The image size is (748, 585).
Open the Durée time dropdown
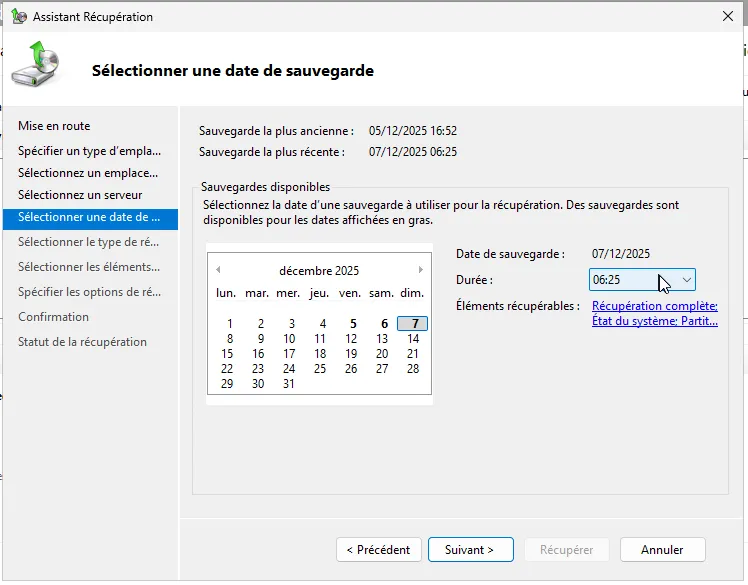click(686, 280)
